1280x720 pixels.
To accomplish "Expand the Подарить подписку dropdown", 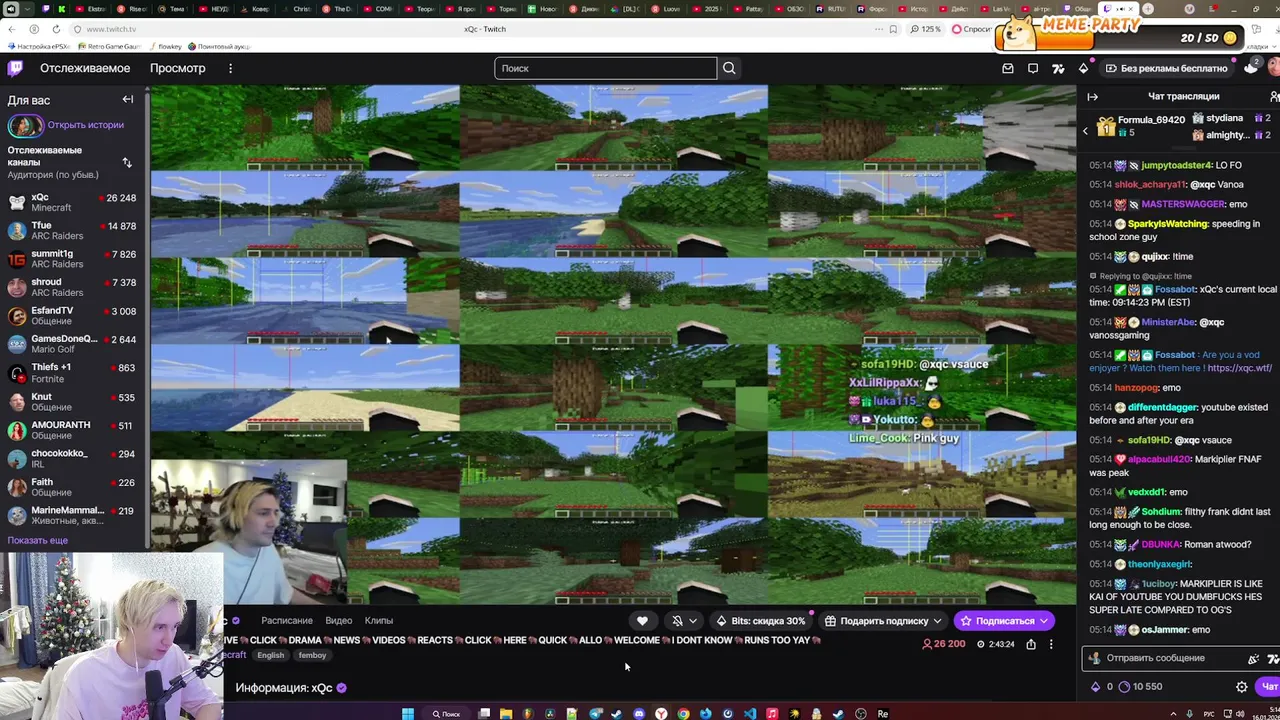I will [937, 621].
